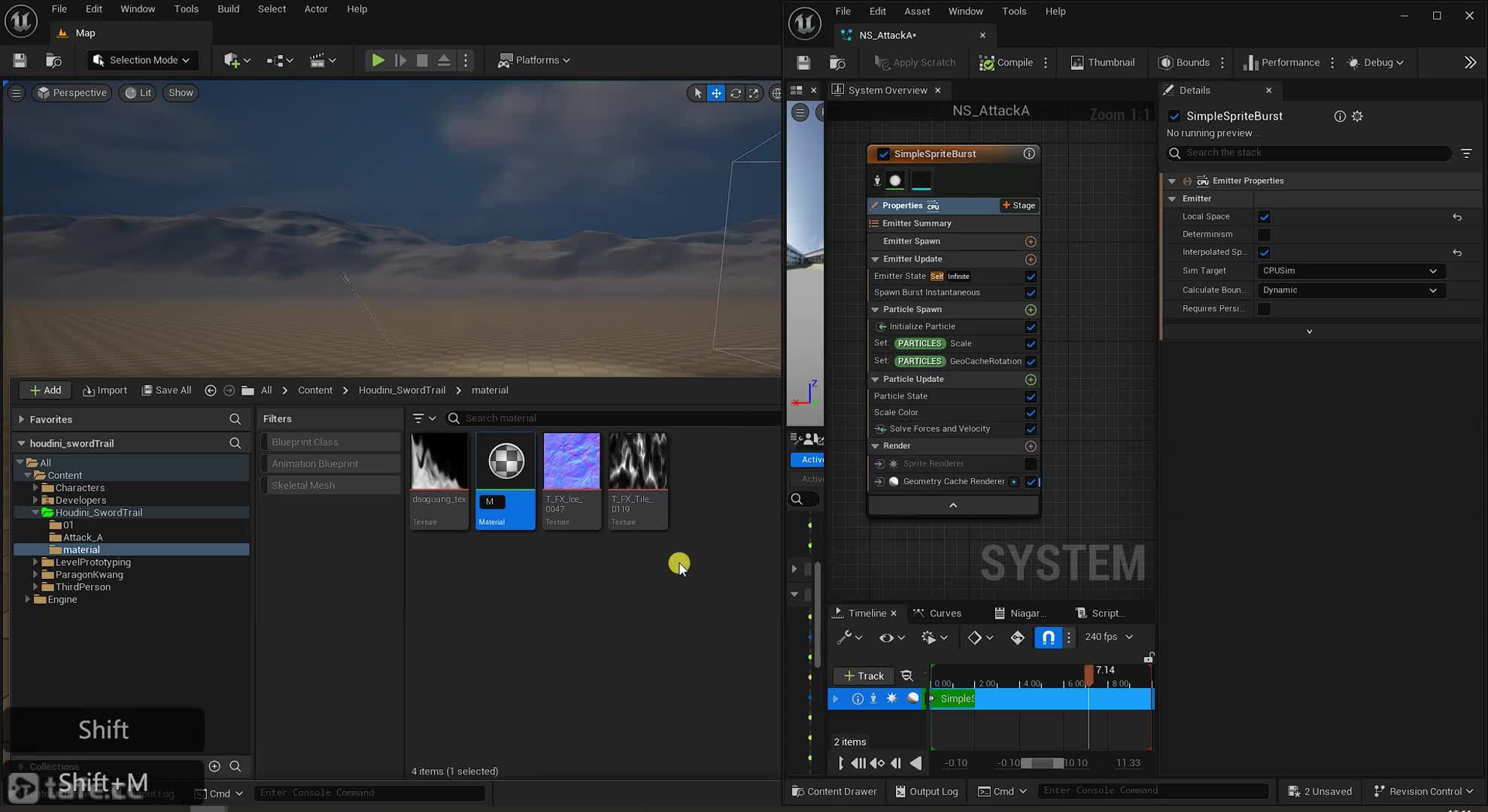
Task: Enable Requires Persistent IDs checkbox
Action: (x=1264, y=309)
